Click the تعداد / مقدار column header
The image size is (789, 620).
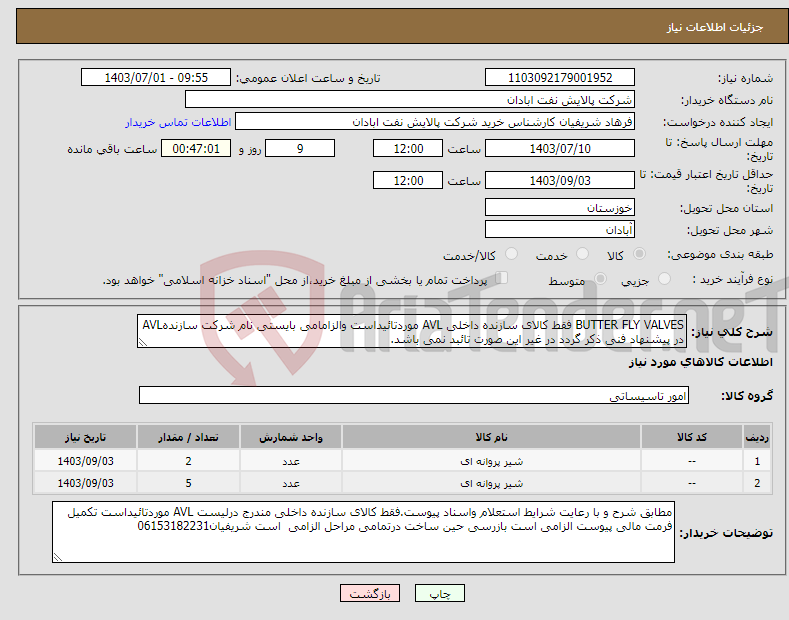coord(188,437)
